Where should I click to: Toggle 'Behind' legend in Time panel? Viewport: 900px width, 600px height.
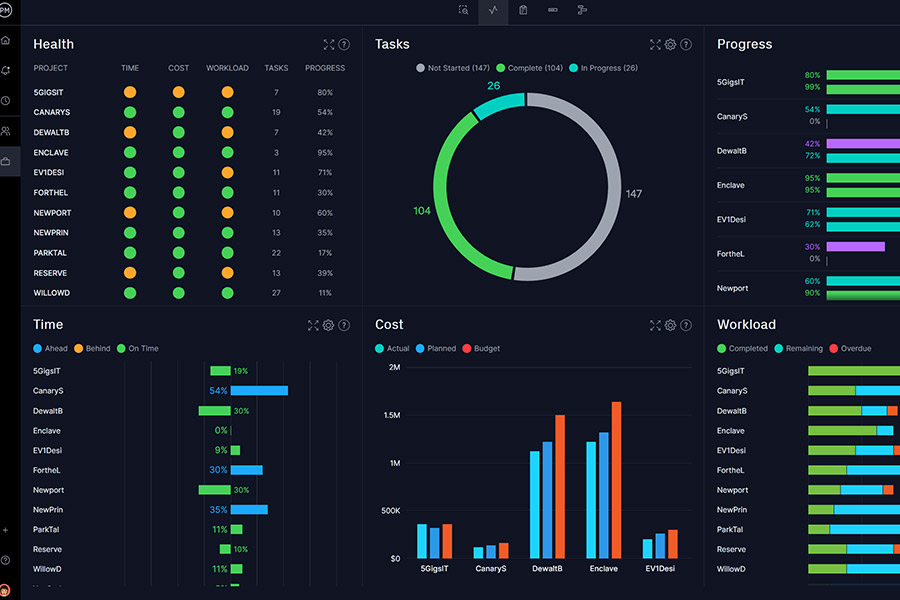(x=92, y=349)
